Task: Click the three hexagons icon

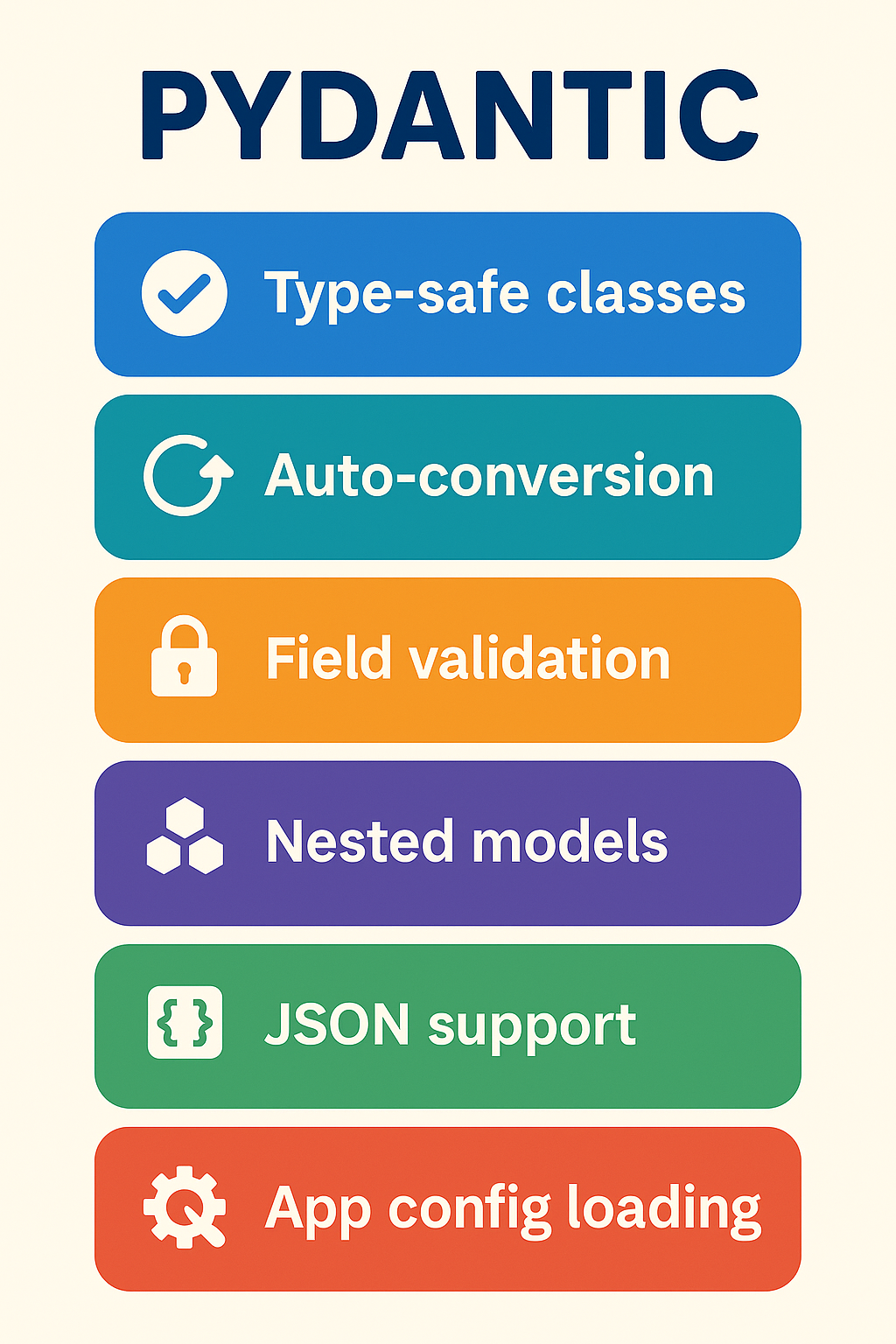Action: pyautogui.click(x=185, y=836)
